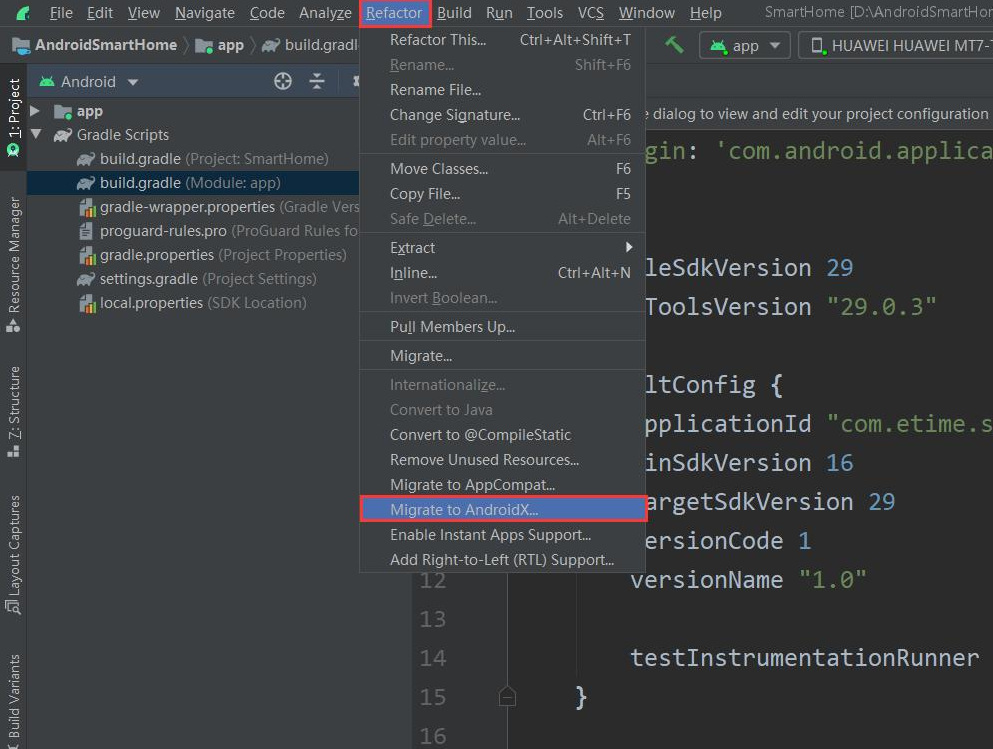Open the Edit menu
The image size is (993, 749).
[x=99, y=13]
